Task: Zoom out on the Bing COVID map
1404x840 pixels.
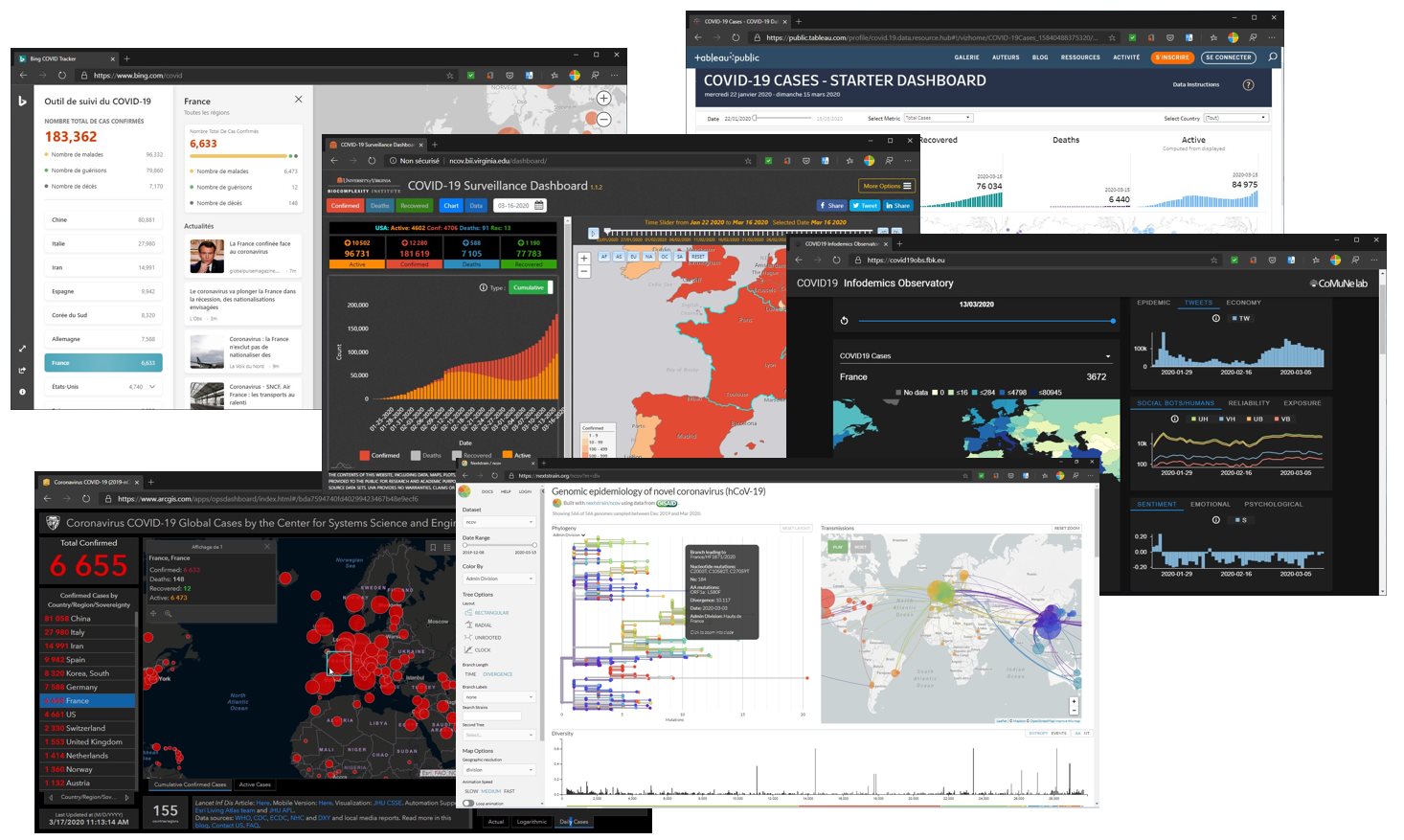Action: tap(603, 119)
